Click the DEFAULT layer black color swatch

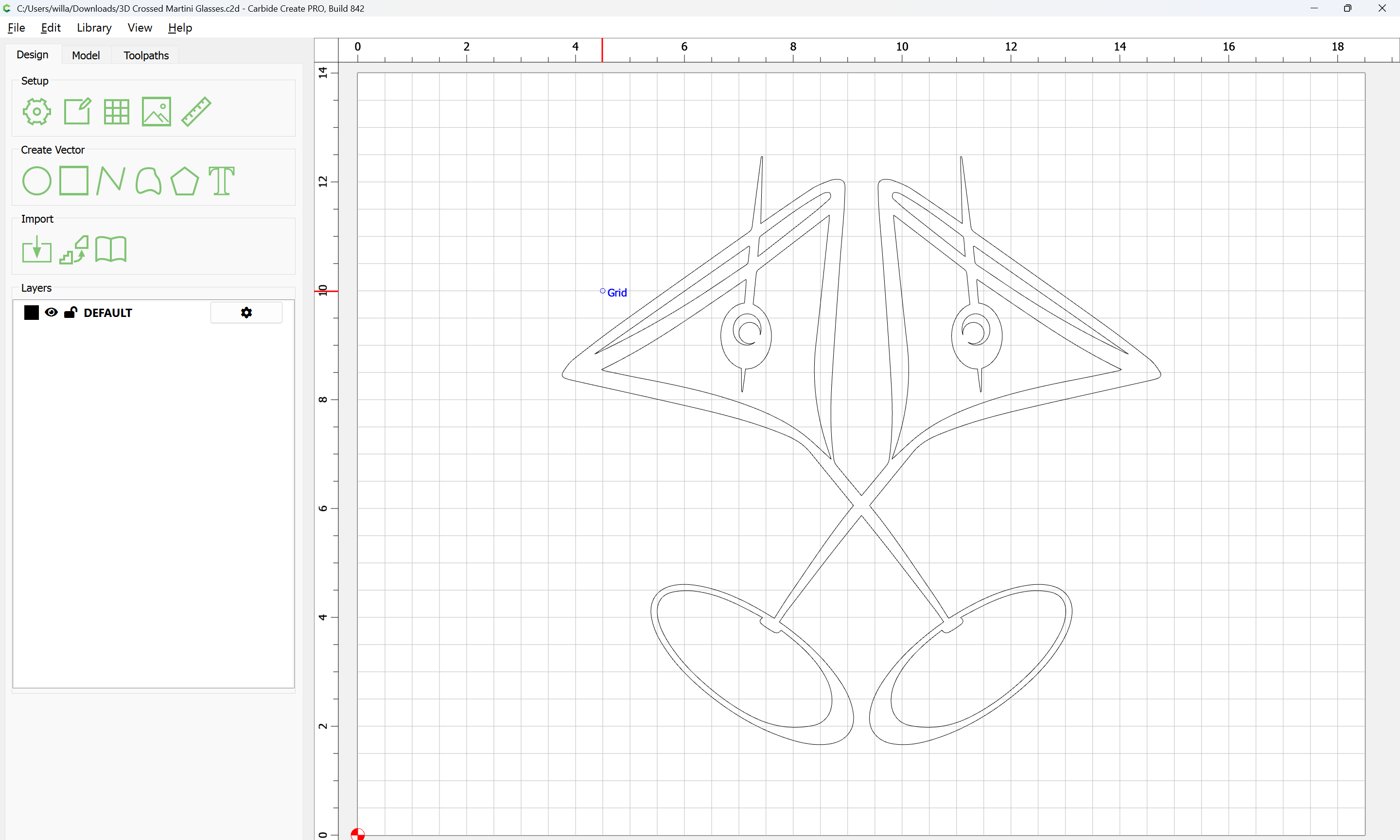point(32,313)
